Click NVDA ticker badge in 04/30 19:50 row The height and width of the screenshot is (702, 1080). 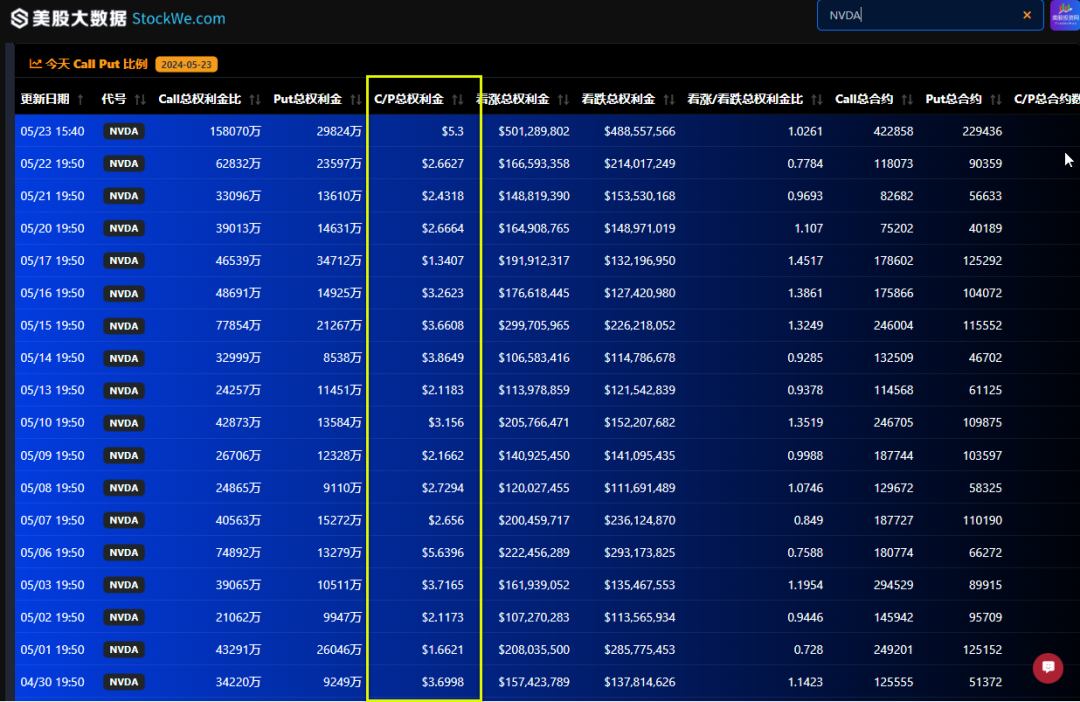(x=124, y=682)
